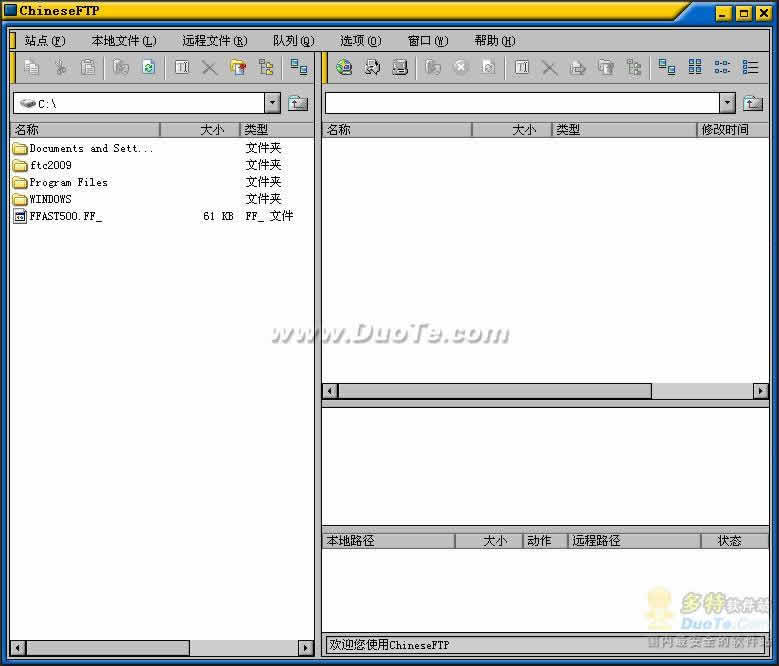Open the 站点(F) menu
This screenshot has width=779, height=666.
click(x=45, y=41)
